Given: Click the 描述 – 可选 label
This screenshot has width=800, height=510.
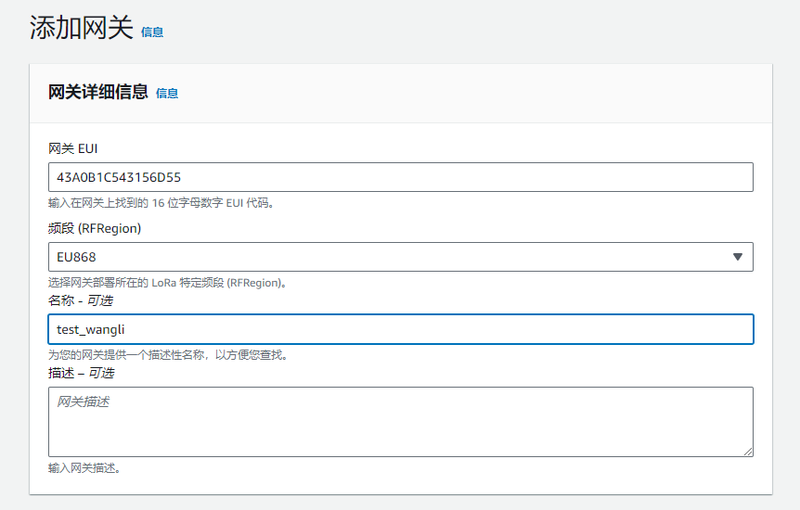Looking at the screenshot, I should click(81, 373).
